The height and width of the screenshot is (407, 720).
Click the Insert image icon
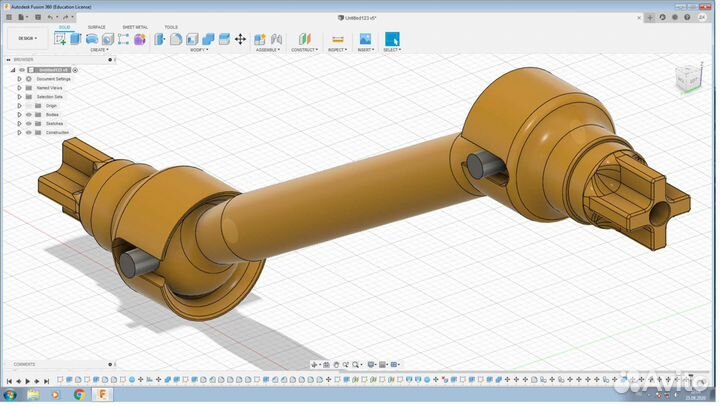tap(365, 39)
